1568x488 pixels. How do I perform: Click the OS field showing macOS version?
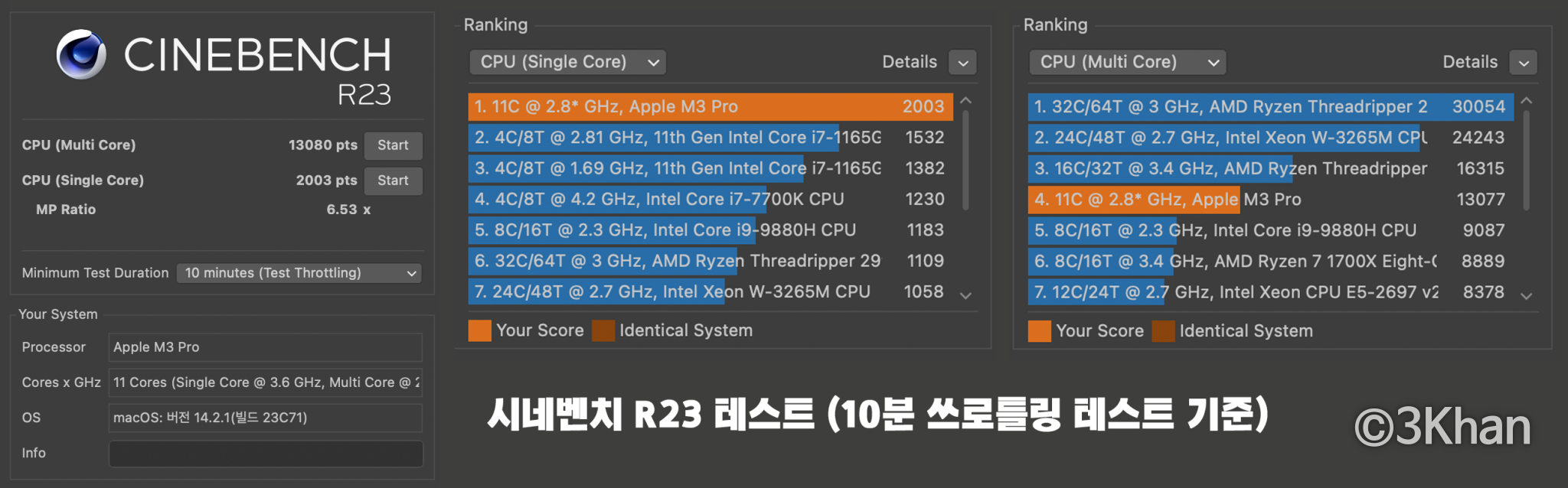point(265,418)
